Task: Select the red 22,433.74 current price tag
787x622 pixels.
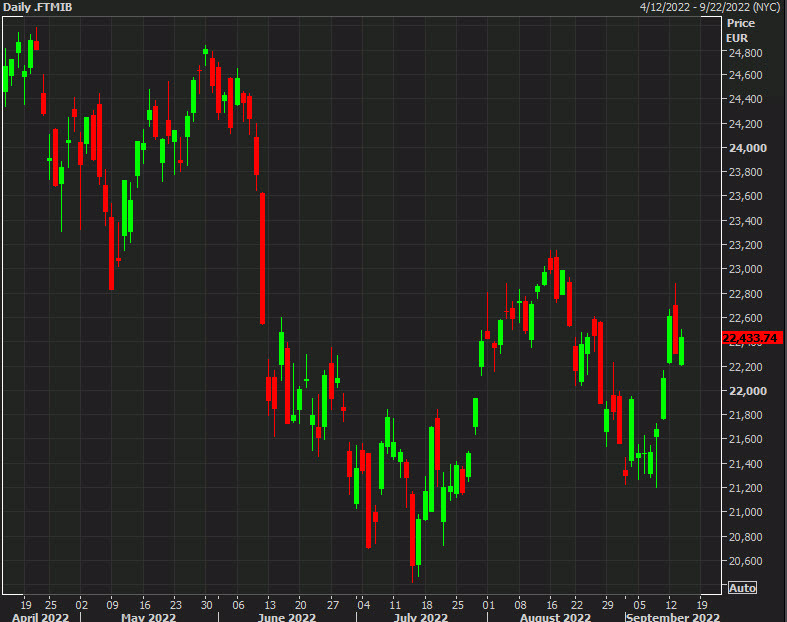Action: 751,338
